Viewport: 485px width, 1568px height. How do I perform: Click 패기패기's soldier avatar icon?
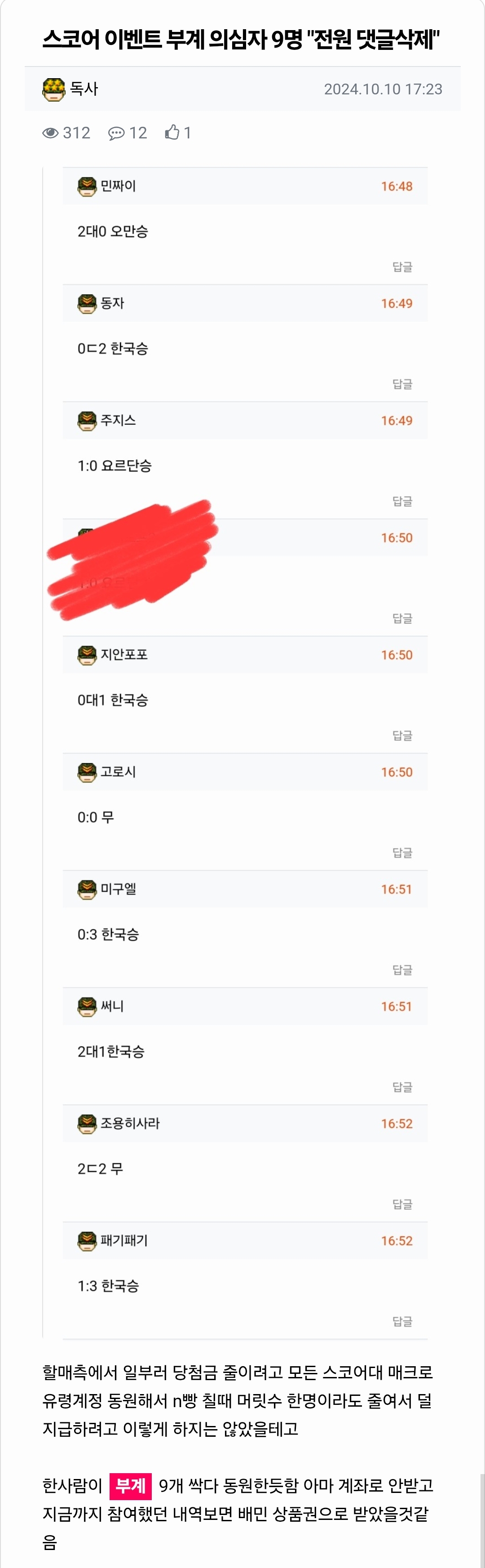[x=87, y=1240]
